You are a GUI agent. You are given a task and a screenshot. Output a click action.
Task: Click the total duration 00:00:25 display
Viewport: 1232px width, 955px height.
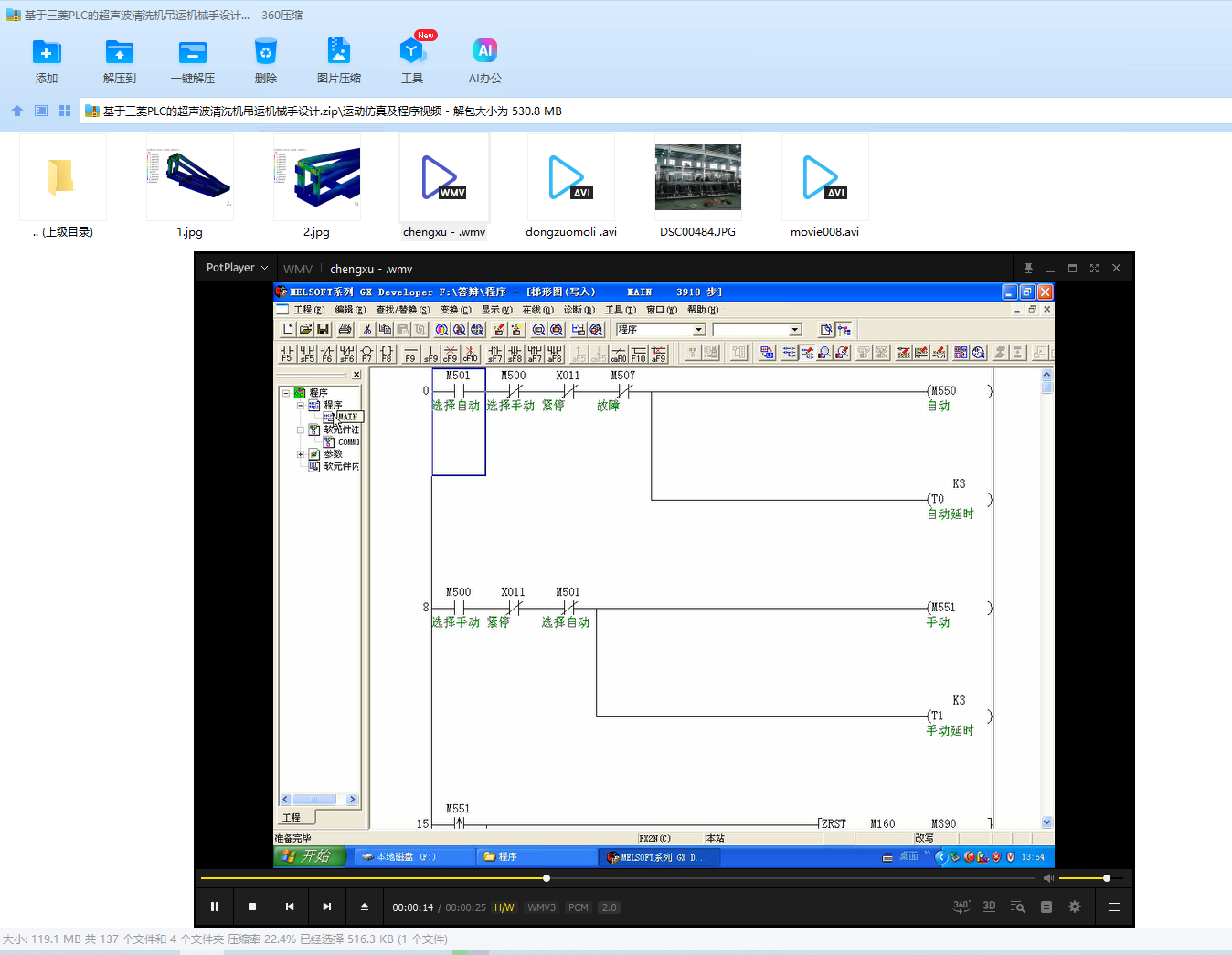coord(465,907)
